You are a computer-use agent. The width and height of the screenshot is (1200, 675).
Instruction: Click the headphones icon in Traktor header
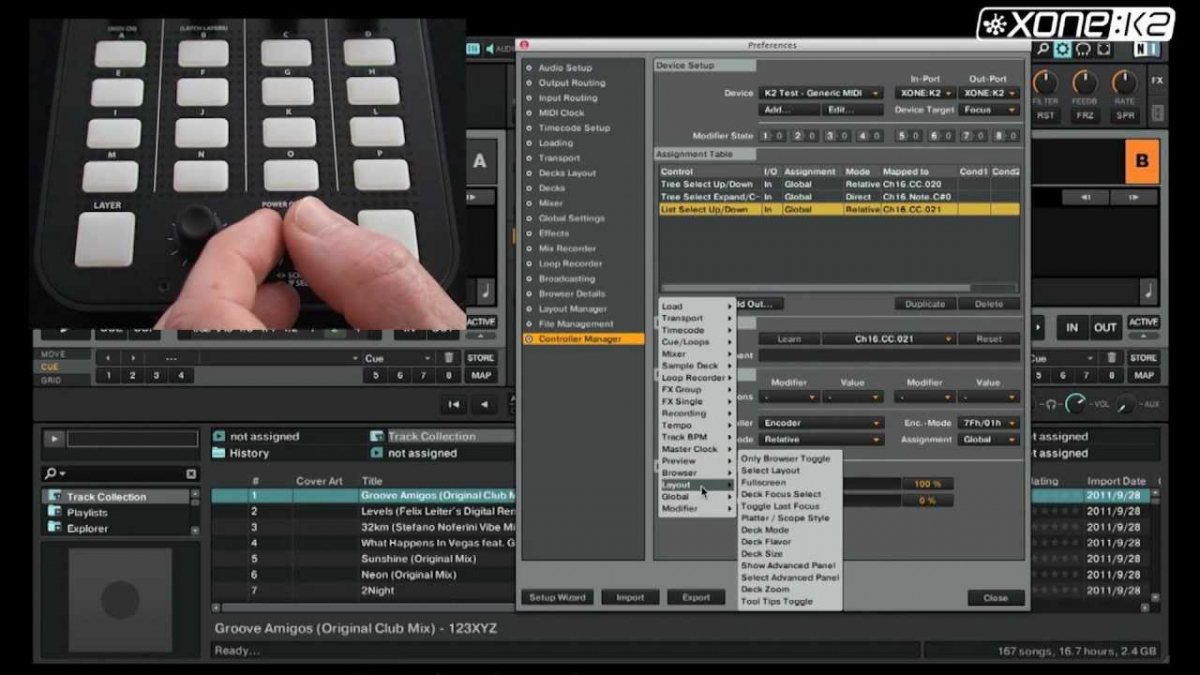(x=1083, y=49)
